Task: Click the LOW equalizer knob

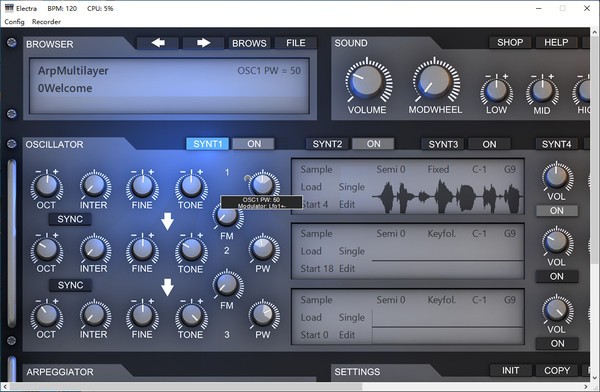Action: click(496, 91)
